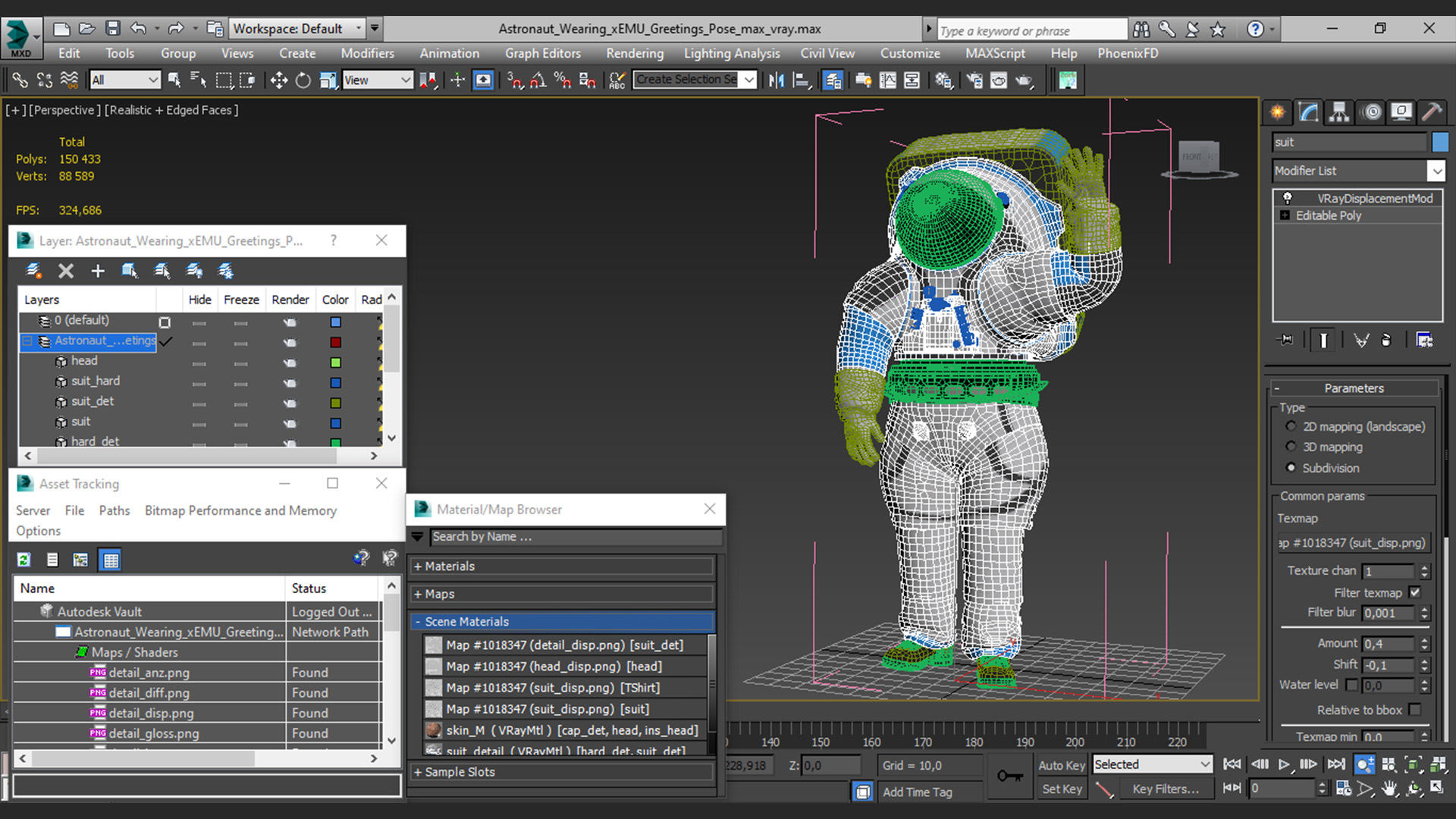Open the Modify panel tab
The width and height of the screenshot is (1456, 819).
(x=1308, y=112)
